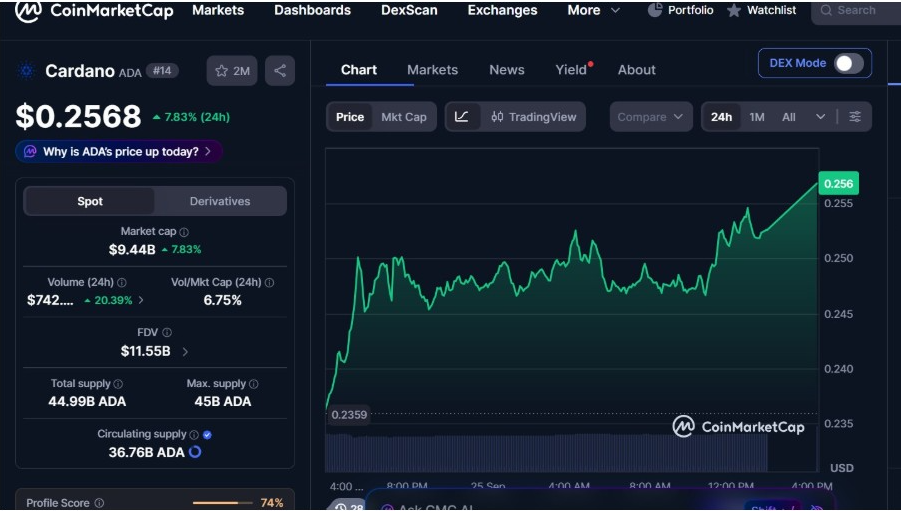Click the CoinMarketCap logo

coord(94,10)
